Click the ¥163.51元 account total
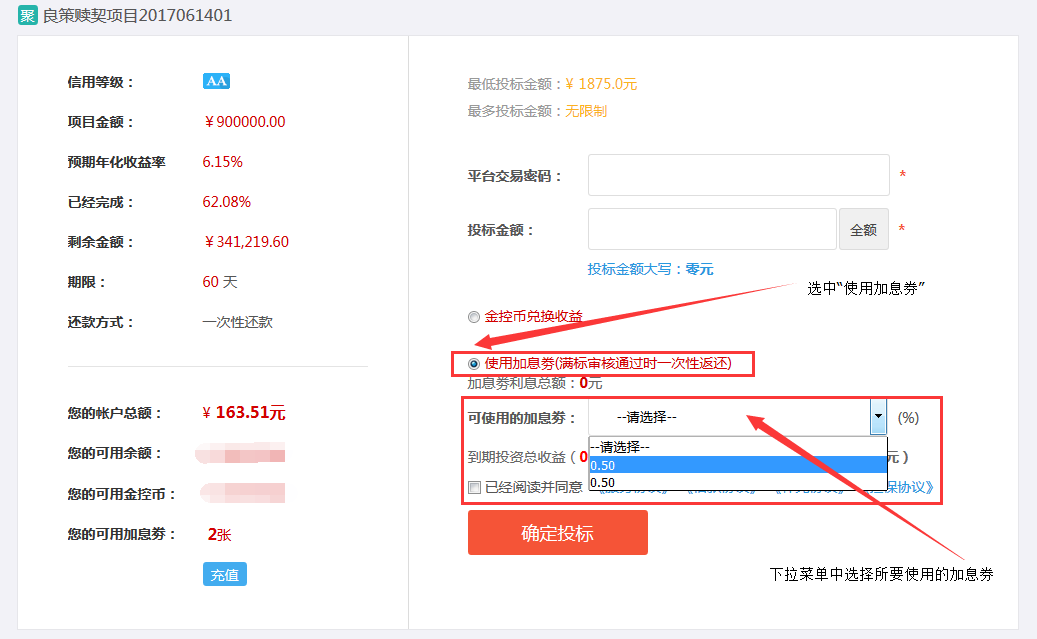This screenshot has height=639, width=1037. point(244,412)
